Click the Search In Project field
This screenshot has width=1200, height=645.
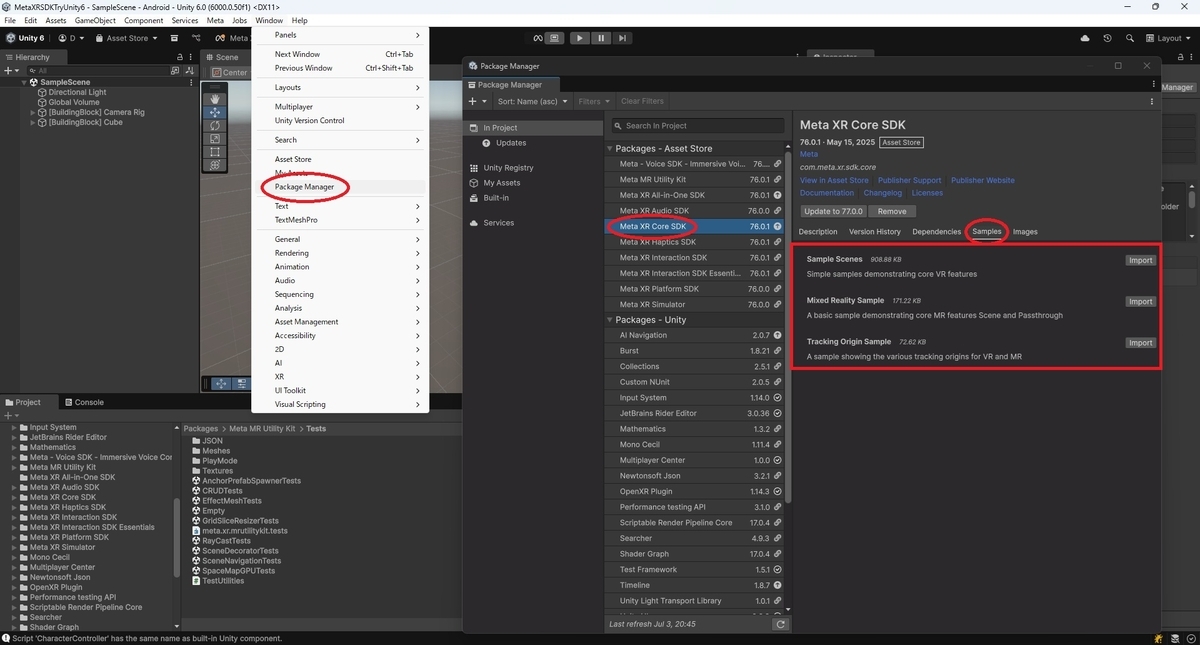pyautogui.click(x=699, y=126)
